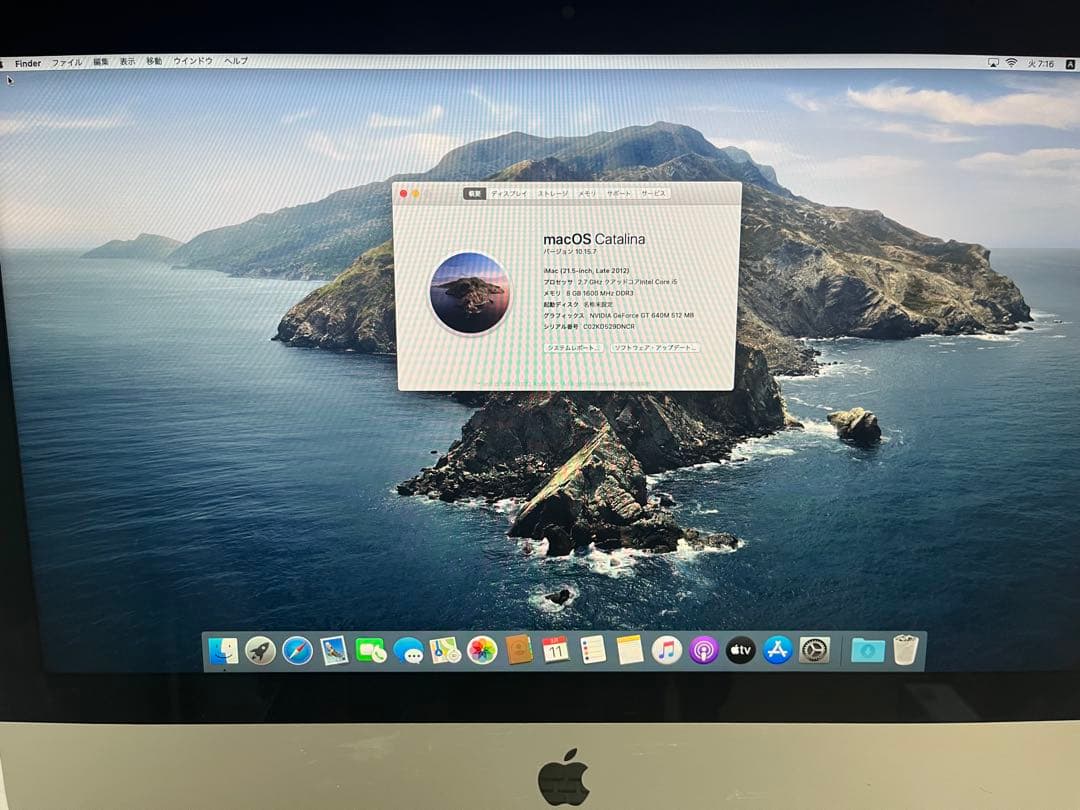Click the Wi-Fi status icon
This screenshot has height=810, width=1080.
pyautogui.click(x=1011, y=63)
